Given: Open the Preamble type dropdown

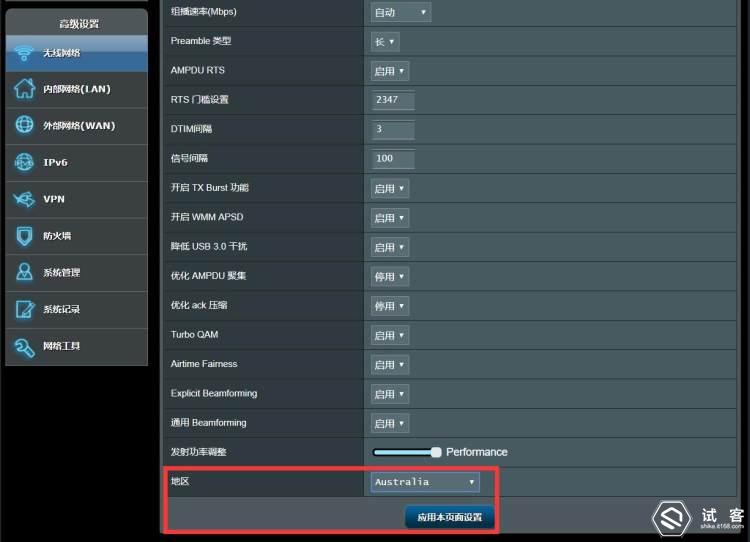Looking at the screenshot, I should click(x=385, y=42).
